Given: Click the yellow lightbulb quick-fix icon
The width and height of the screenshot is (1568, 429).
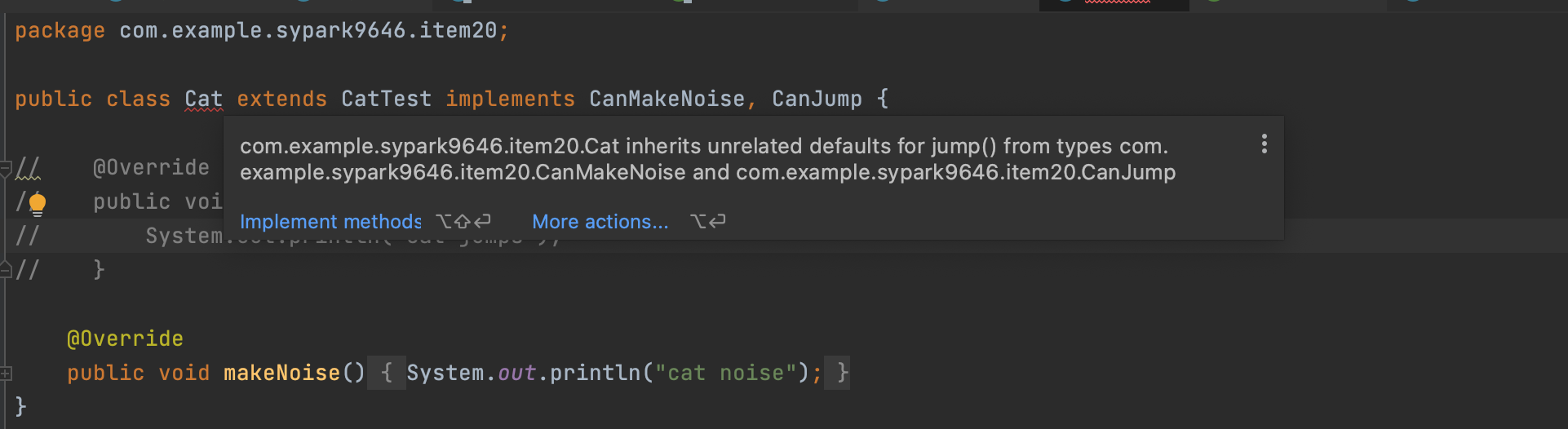Looking at the screenshot, I should pos(38,203).
